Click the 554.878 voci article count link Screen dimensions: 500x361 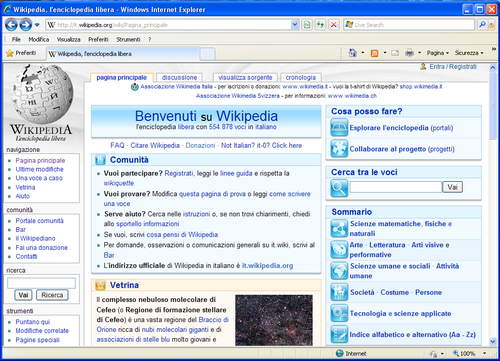coord(227,127)
